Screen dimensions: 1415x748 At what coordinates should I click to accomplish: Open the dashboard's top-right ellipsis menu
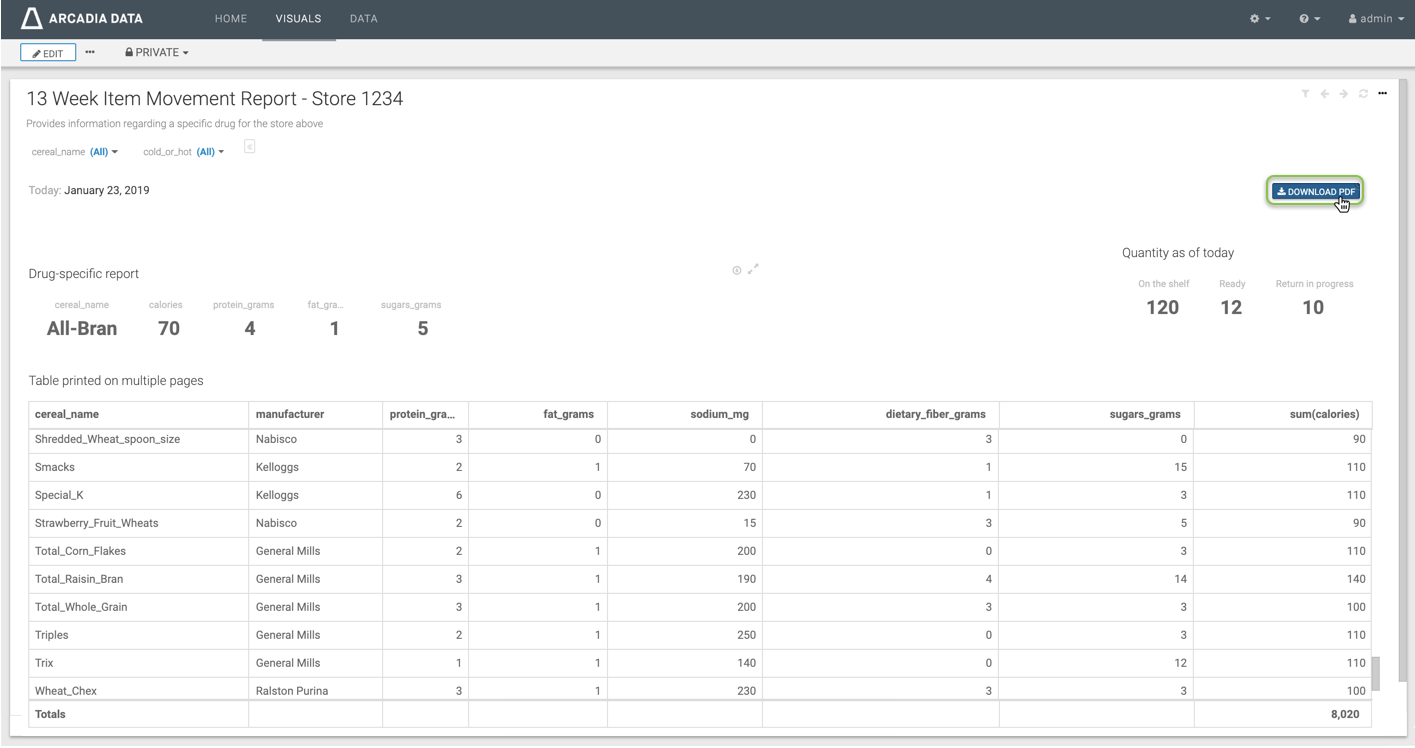[x=1382, y=94]
